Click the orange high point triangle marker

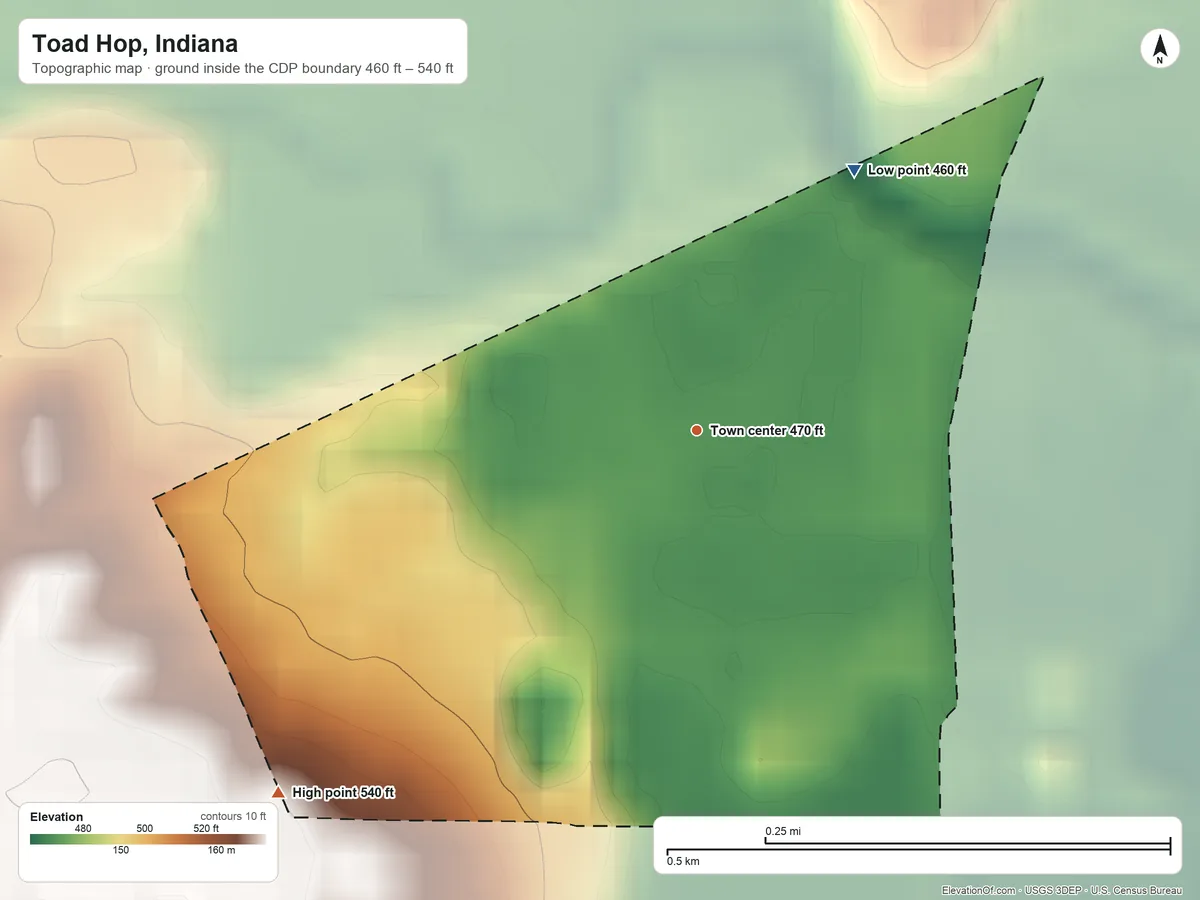coord(278,792)
